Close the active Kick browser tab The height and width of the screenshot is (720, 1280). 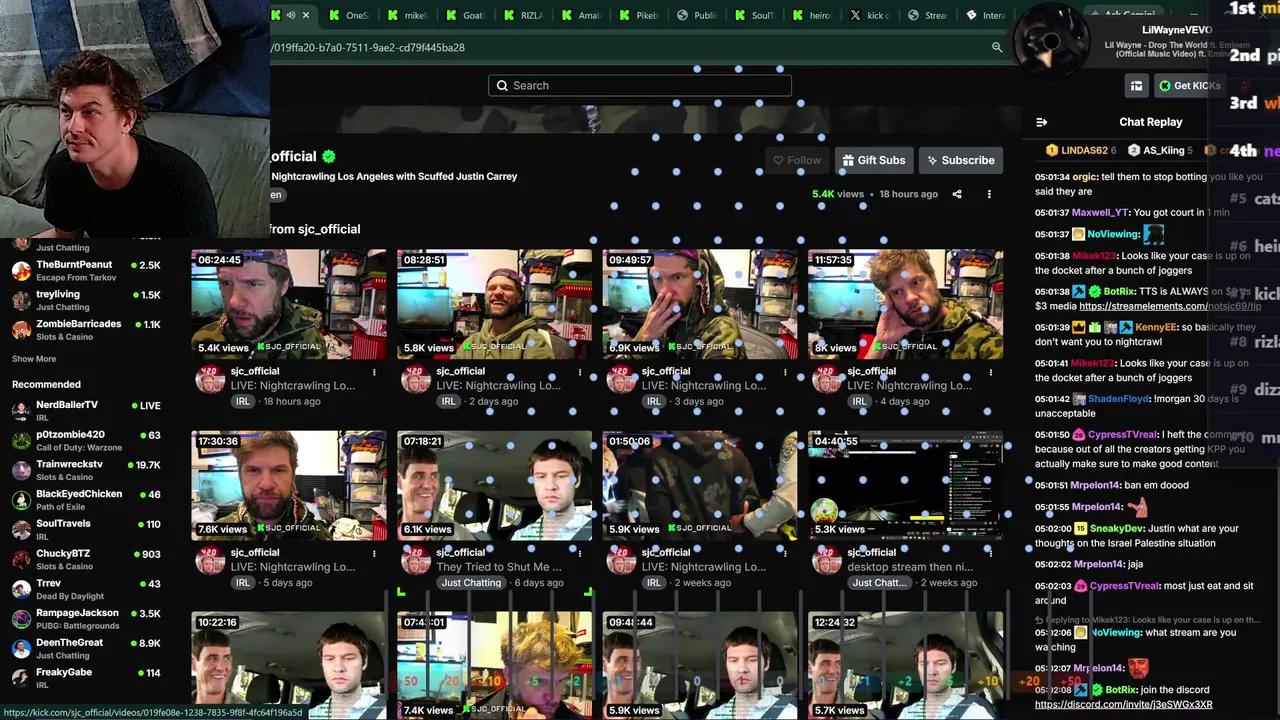click(x=306, y=15)
